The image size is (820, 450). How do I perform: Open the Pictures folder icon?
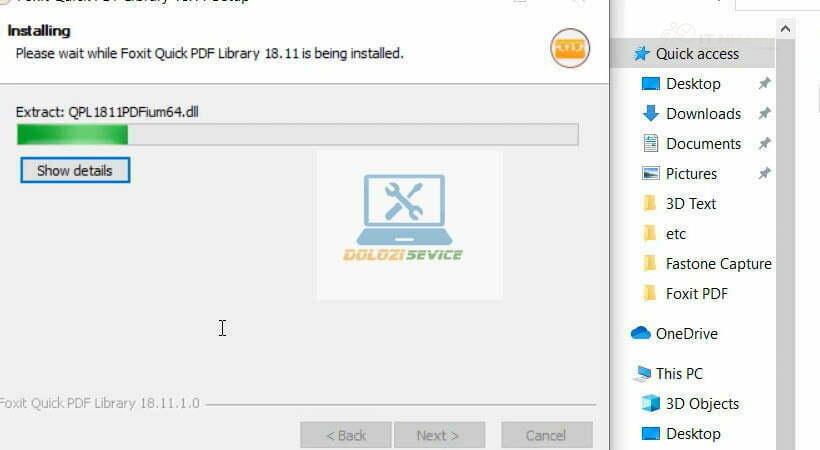(x=650, y=173)
